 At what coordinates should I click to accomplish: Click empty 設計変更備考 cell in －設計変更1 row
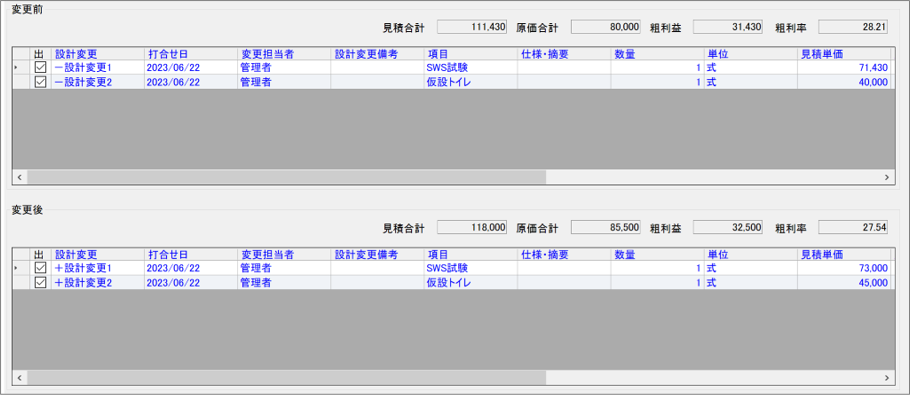coord(377,68)
